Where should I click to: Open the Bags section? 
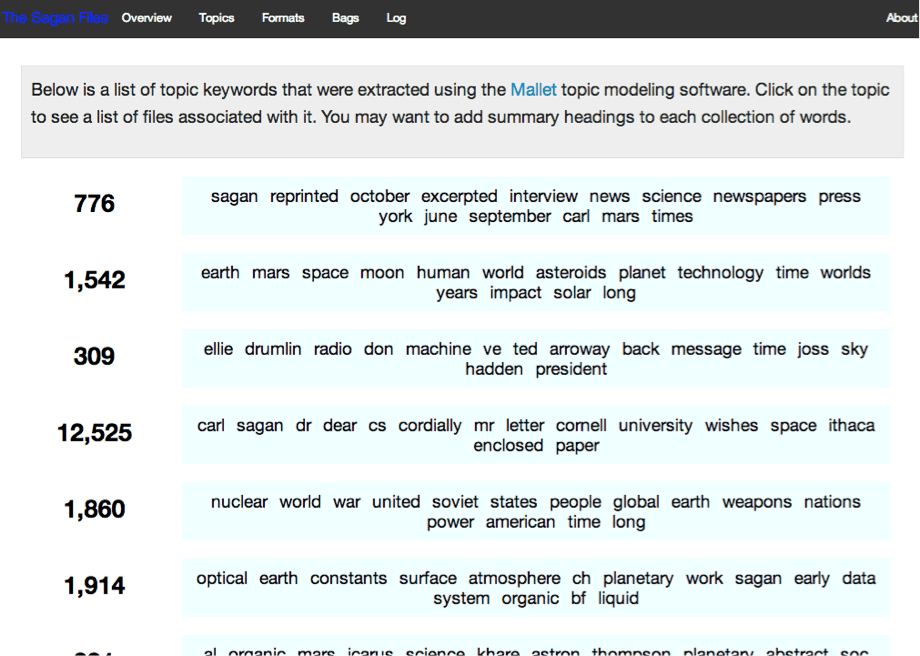click(345, 17)
